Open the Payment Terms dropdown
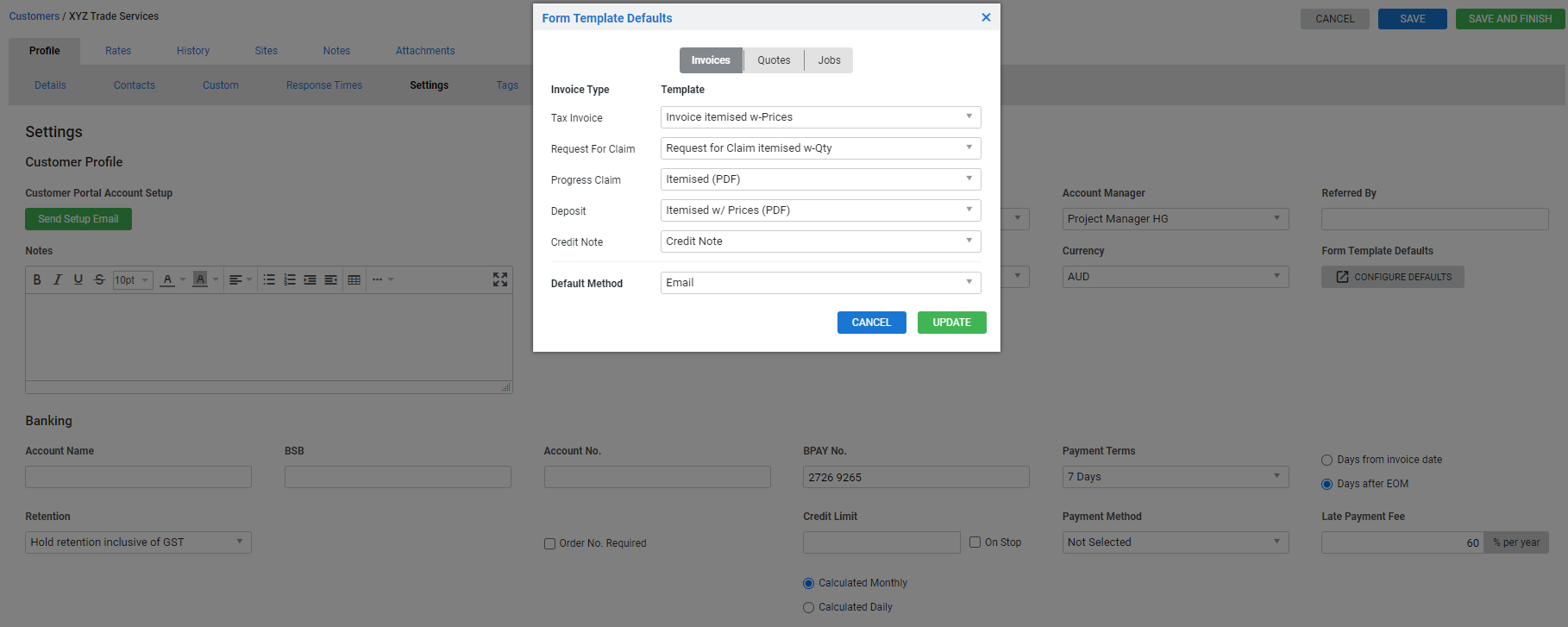 pyautogui.click(x=1176, y=477)
